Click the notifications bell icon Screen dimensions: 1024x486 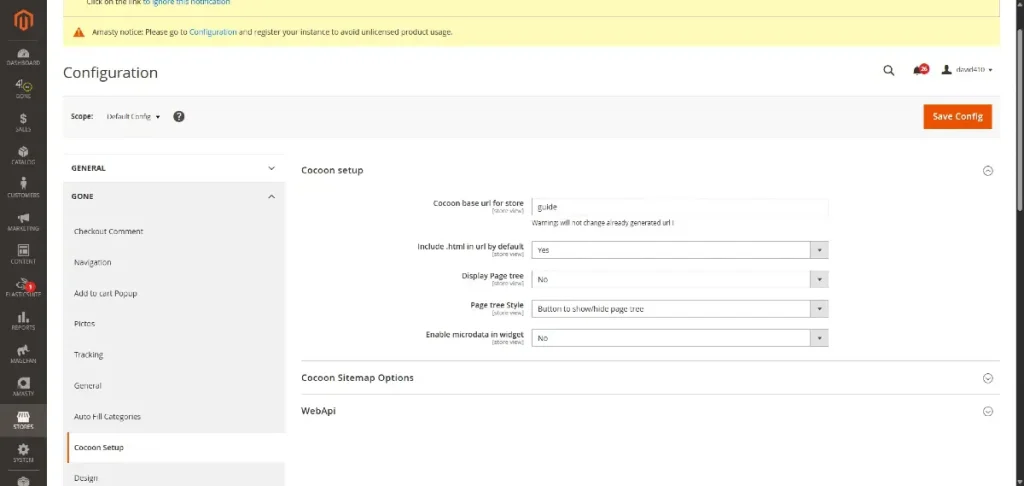[919, 70]
